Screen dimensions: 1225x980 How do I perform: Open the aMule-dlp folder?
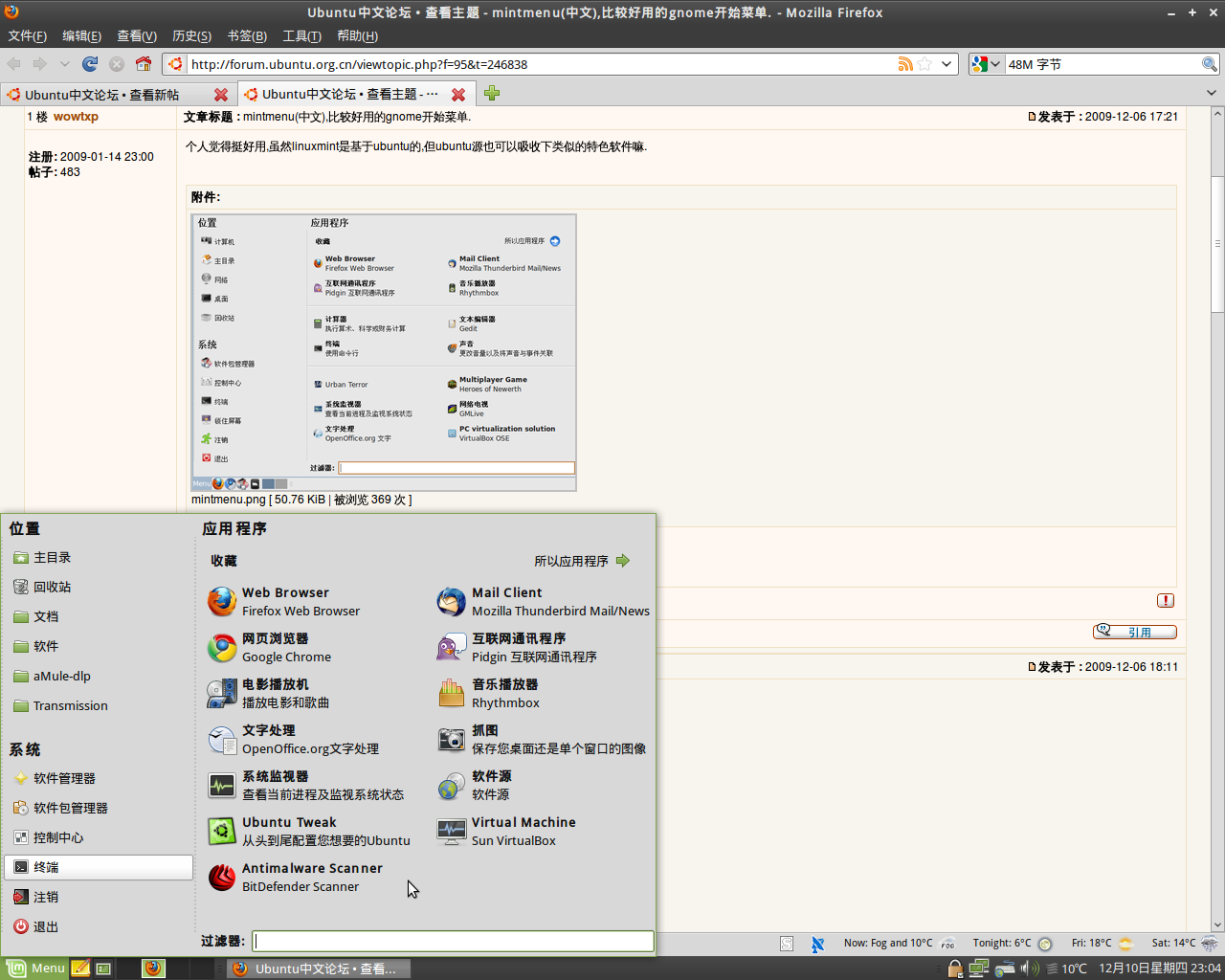point(99,677)
